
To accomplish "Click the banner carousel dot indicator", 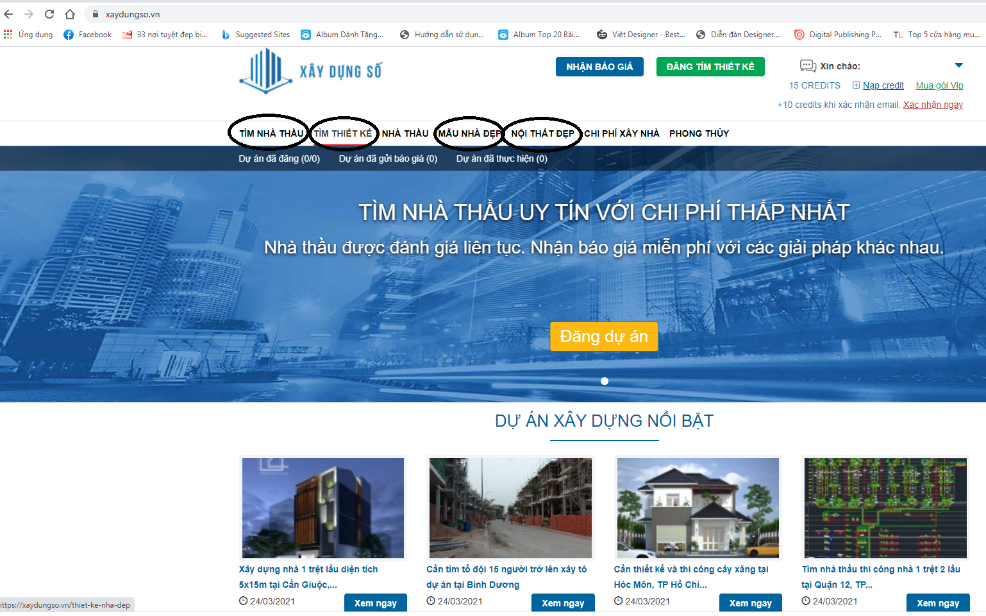I will point(604,381).
